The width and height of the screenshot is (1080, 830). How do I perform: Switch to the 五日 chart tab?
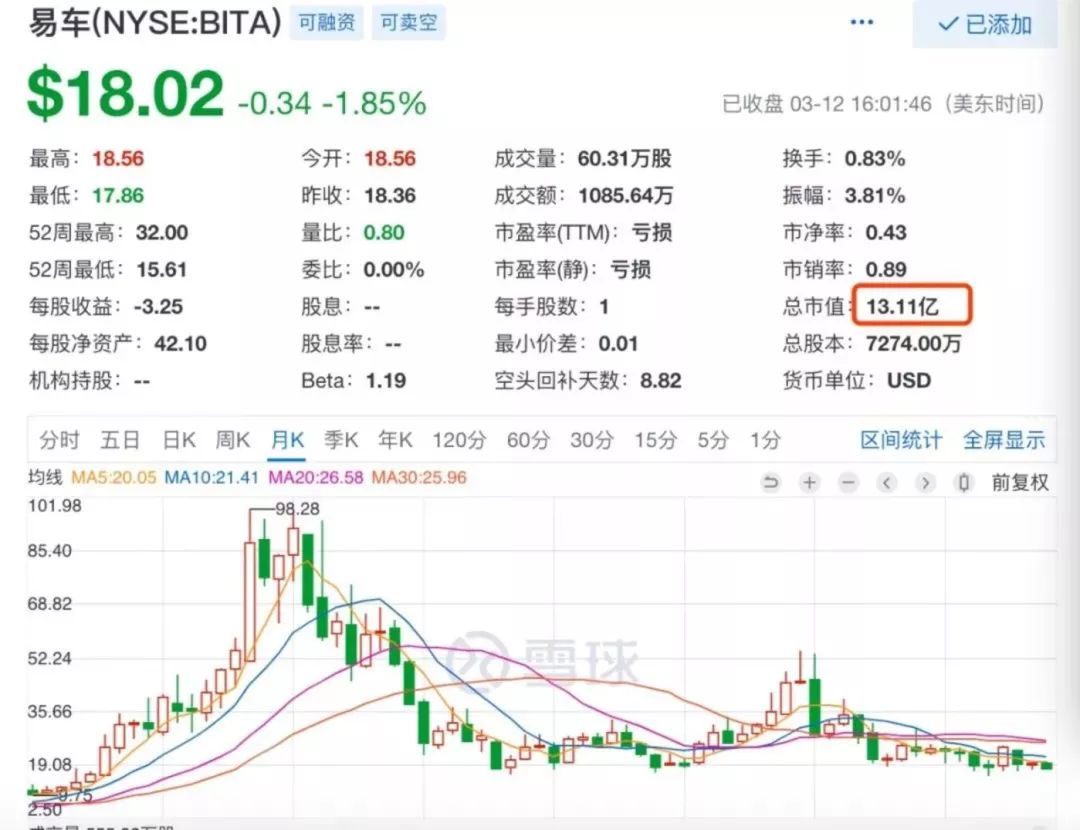point(120,439)
